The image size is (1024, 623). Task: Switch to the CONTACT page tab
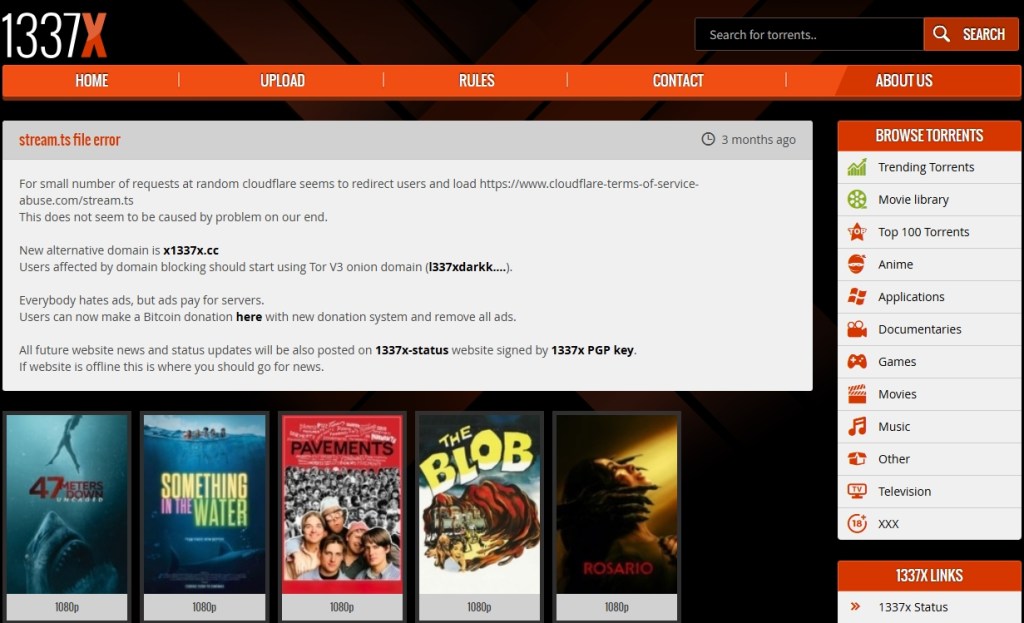pos(677,80)
